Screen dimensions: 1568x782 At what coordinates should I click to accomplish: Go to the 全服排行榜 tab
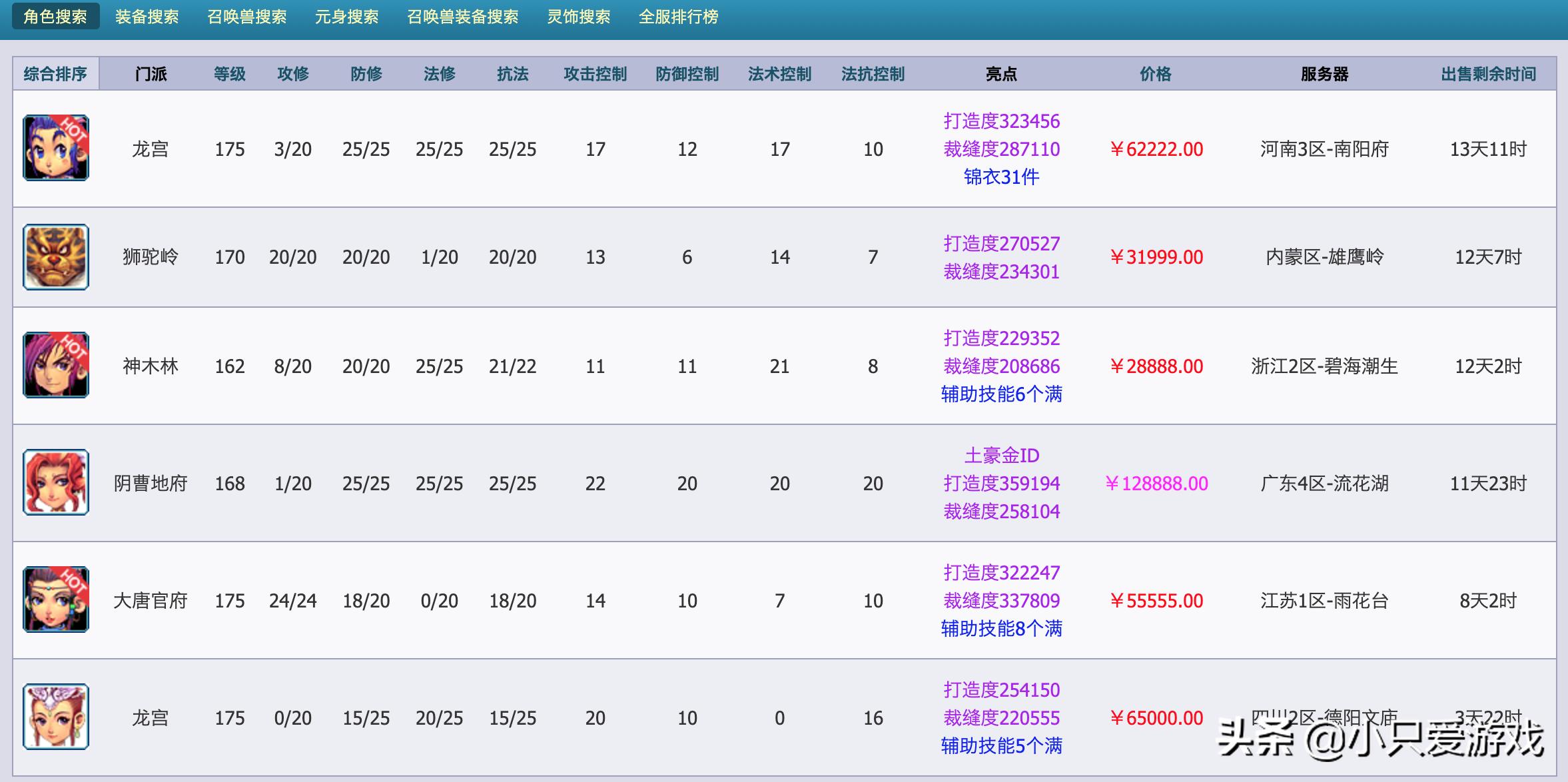point(678,17)
